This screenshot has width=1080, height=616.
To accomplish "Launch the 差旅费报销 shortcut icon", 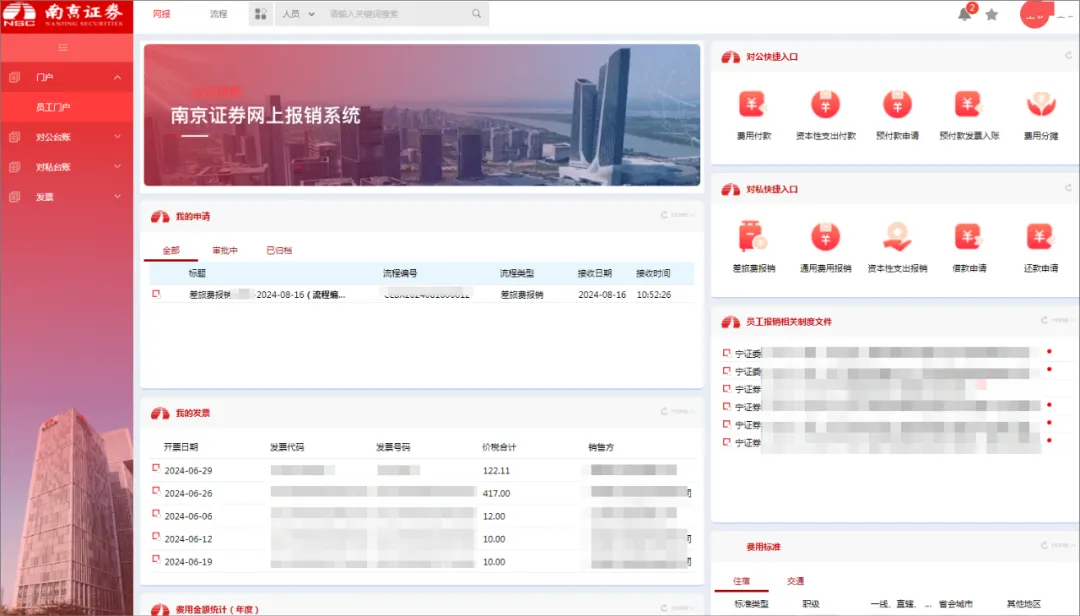I will [x=753, y=237].
